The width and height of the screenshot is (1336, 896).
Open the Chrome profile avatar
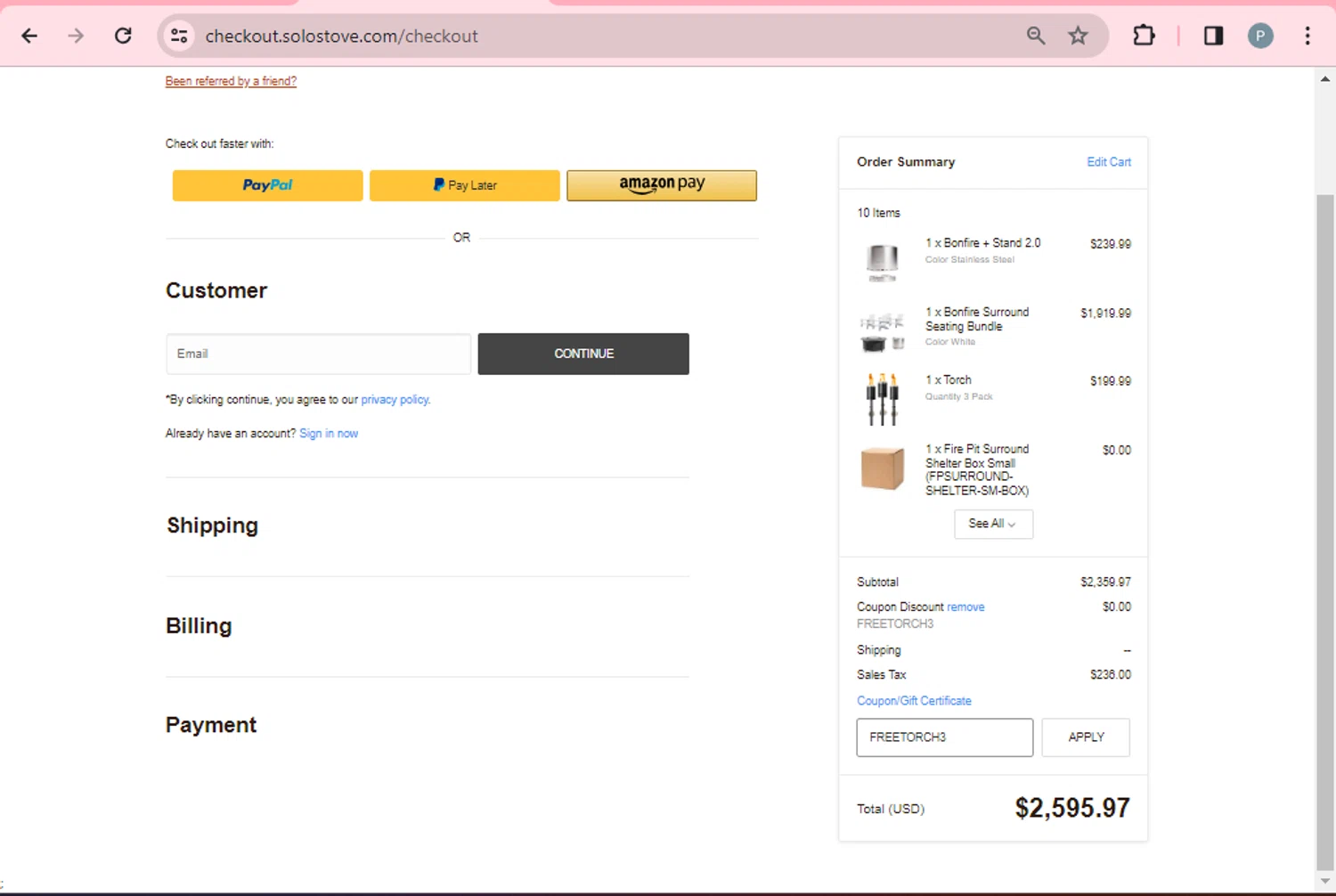coord(1259,36)
